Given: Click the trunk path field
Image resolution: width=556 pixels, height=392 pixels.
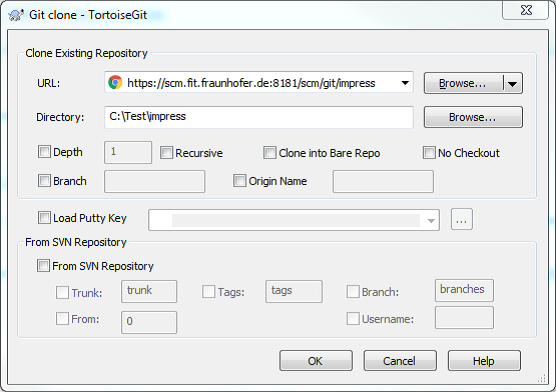Looking at the screenshot, I should (x=149, y=292).
